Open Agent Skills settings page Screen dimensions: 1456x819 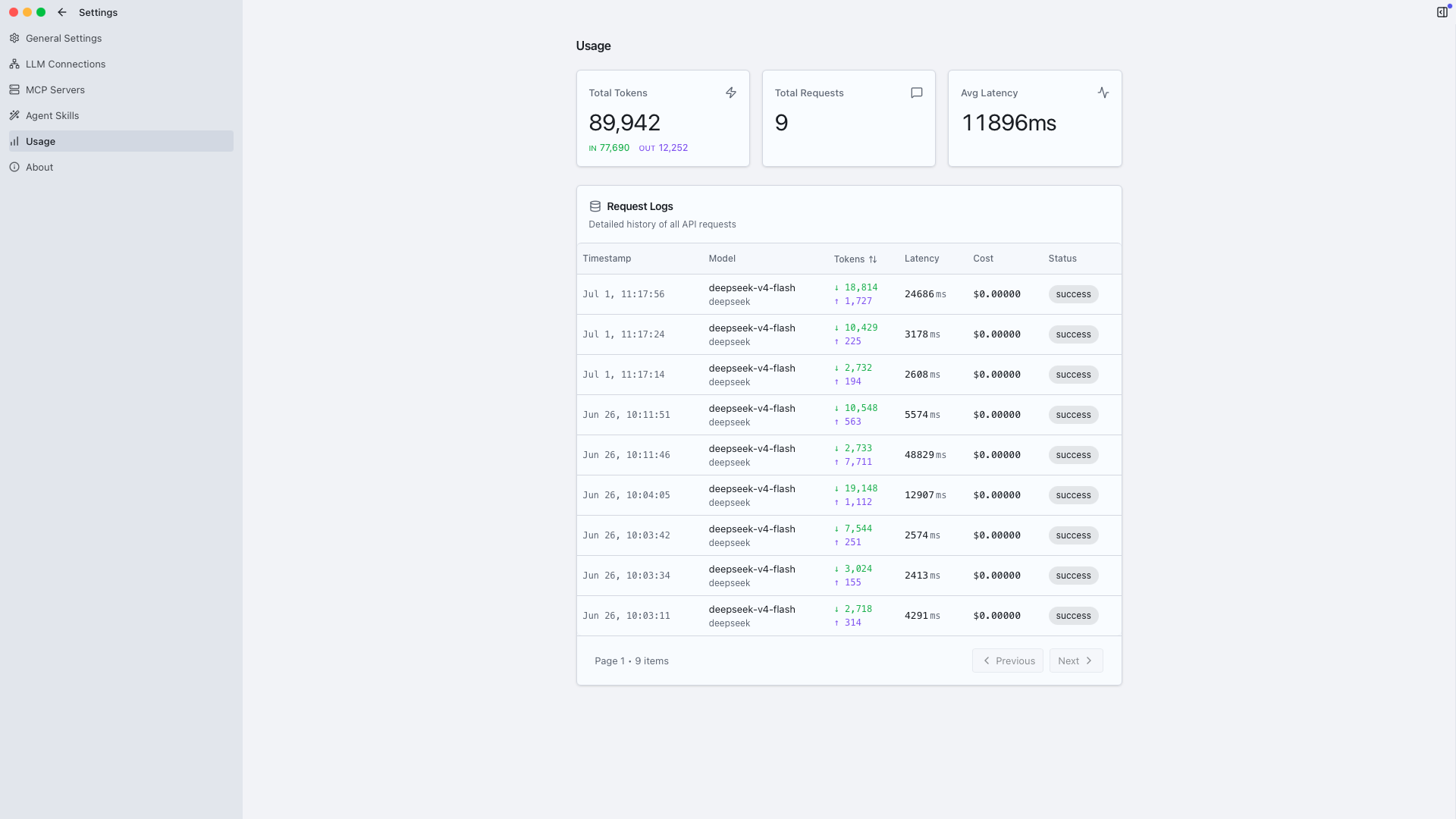[x=121, y=115]
